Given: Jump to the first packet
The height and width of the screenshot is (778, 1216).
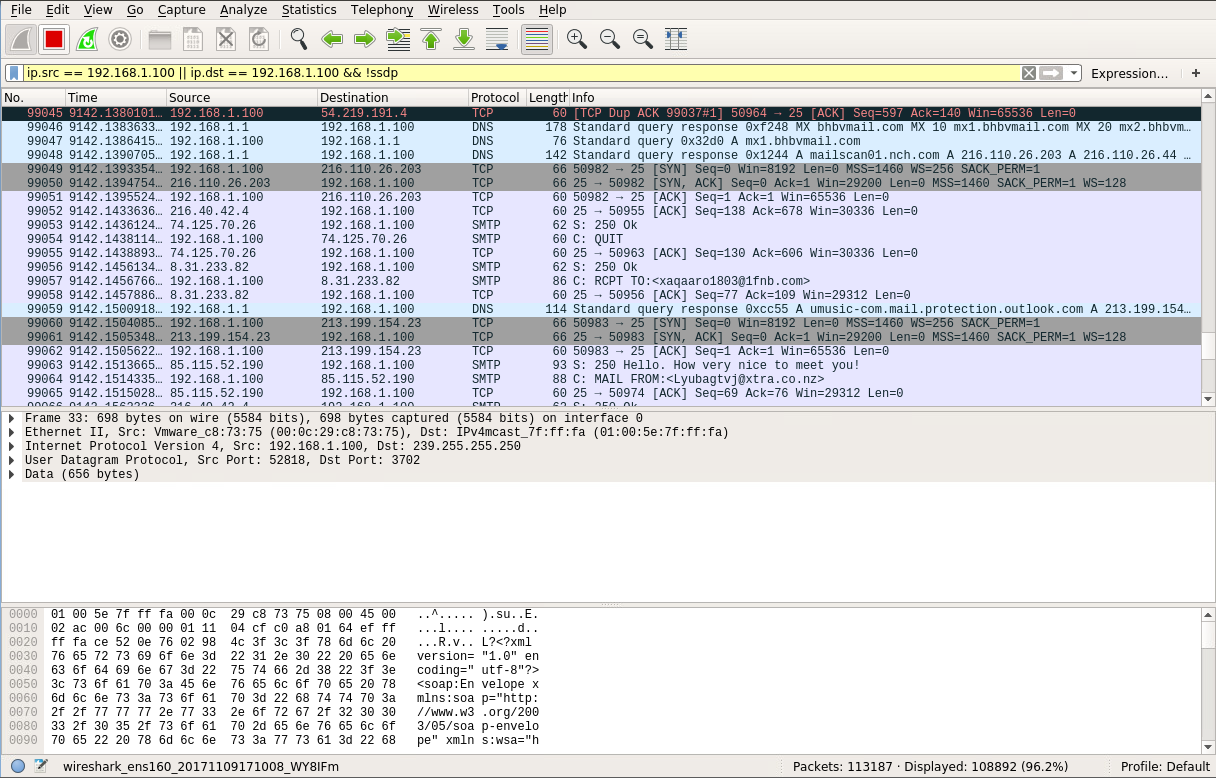Looking at the screenshot, I should (x=431, y=39).
